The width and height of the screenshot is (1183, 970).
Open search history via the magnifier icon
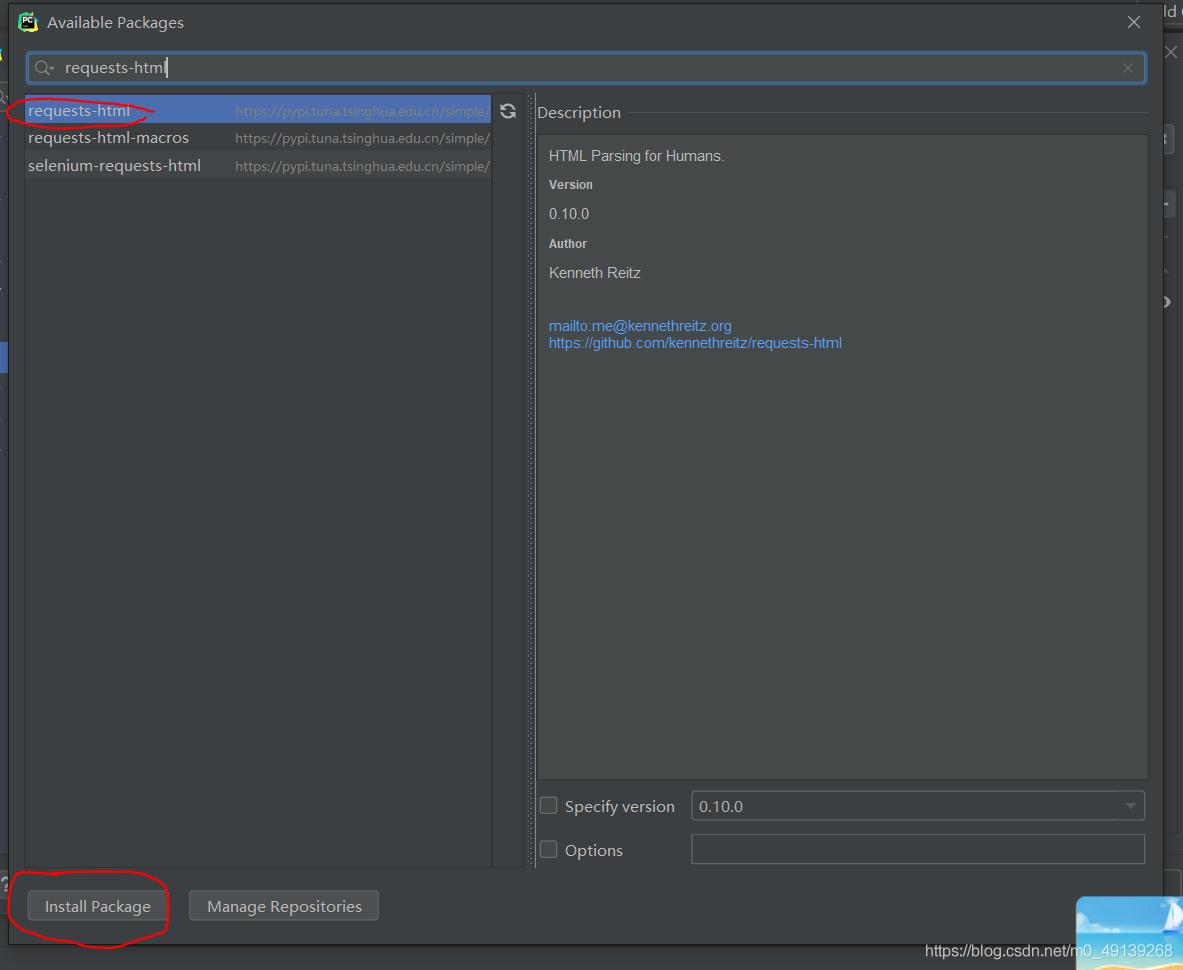(44, 68)
